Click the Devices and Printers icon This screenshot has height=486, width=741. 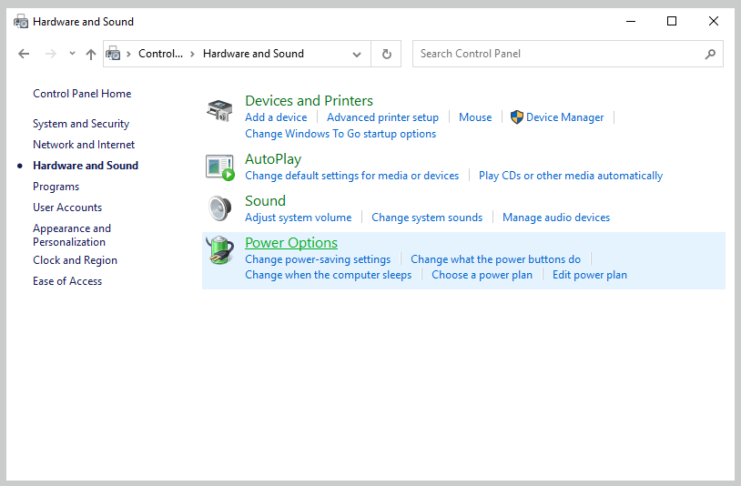[220, 110]
